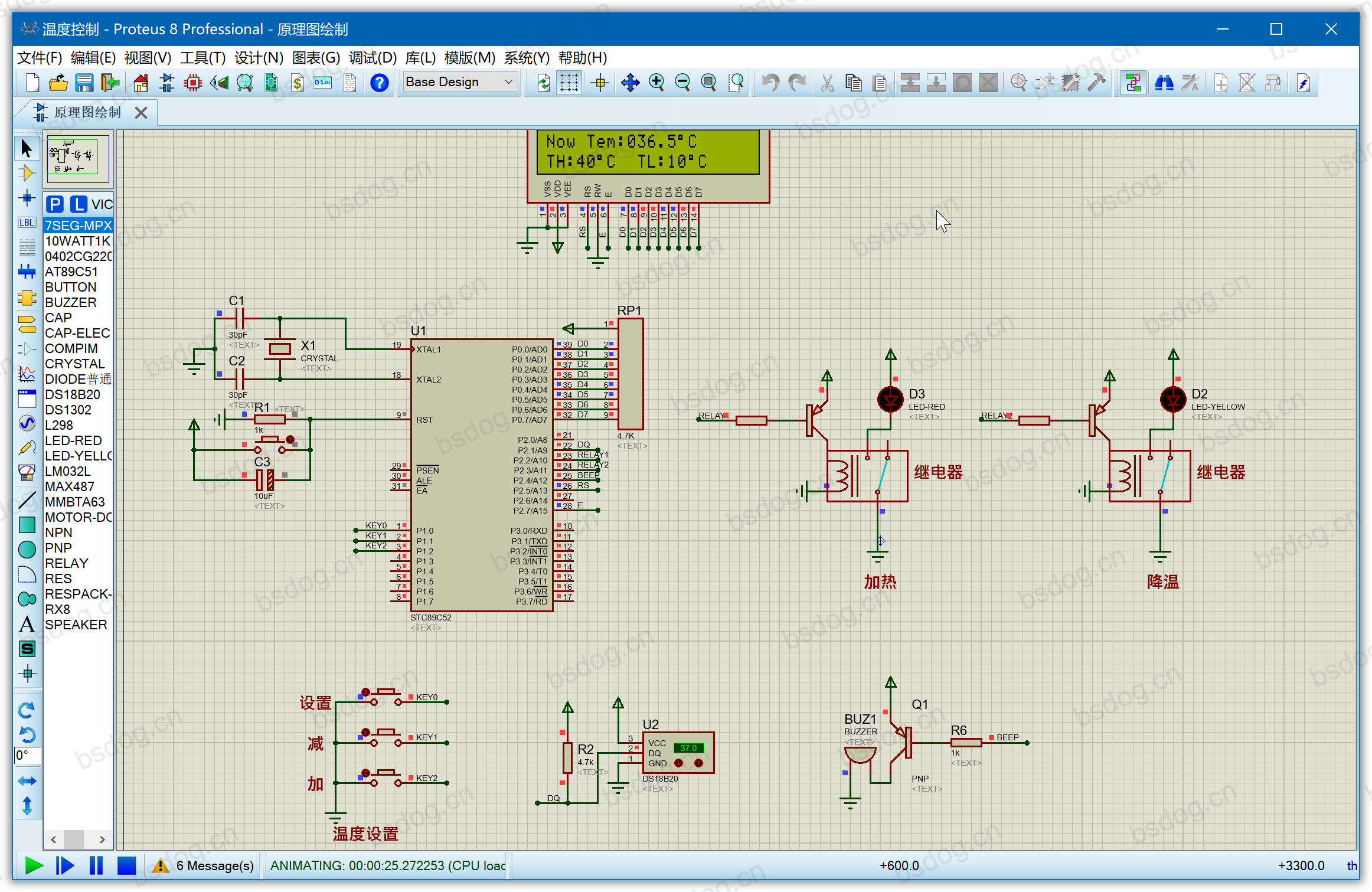Select the Buses Mode tool
The width and height of the screenshot is (1372, 892).
click(27, 272)
